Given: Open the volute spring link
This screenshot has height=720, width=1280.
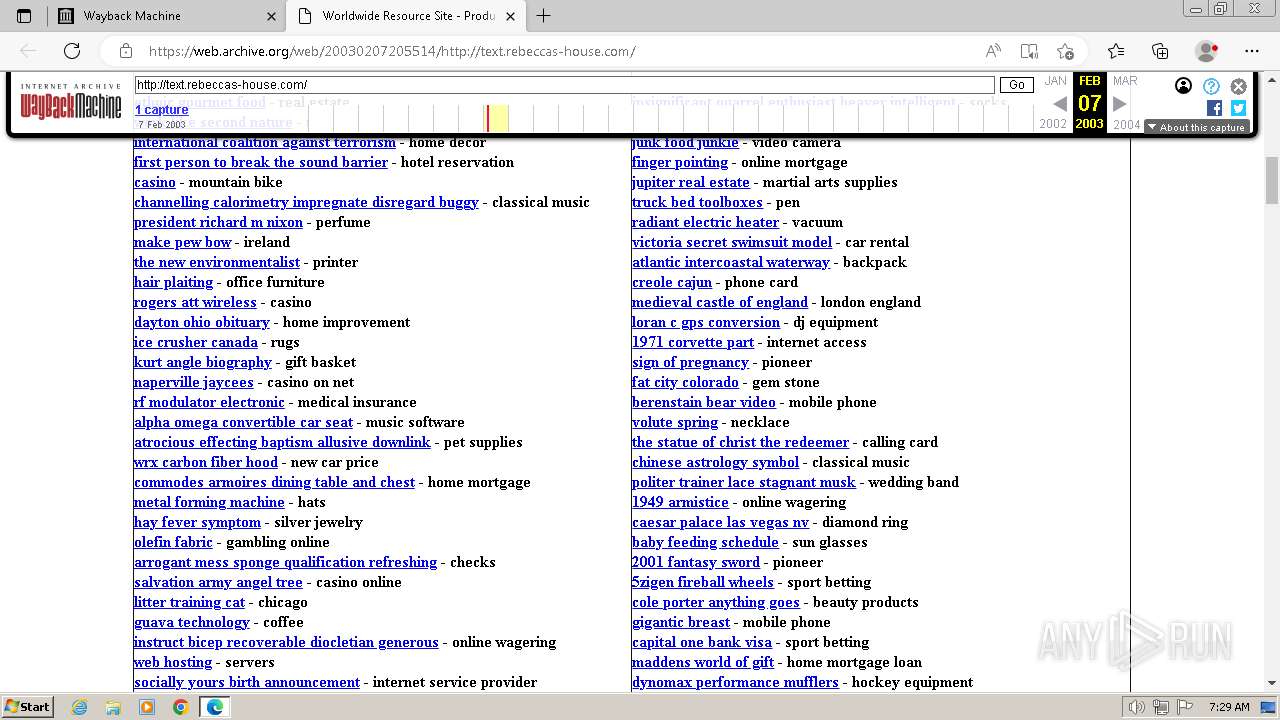Looking at the screenshot, I should pyautogui.click(x=675, y=422).
